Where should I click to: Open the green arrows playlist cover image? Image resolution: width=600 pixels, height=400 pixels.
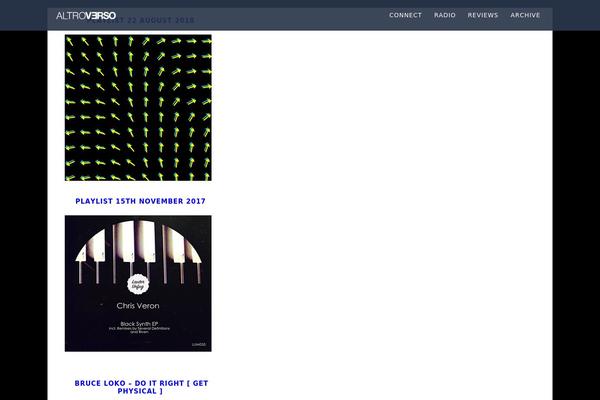point(138,108)
